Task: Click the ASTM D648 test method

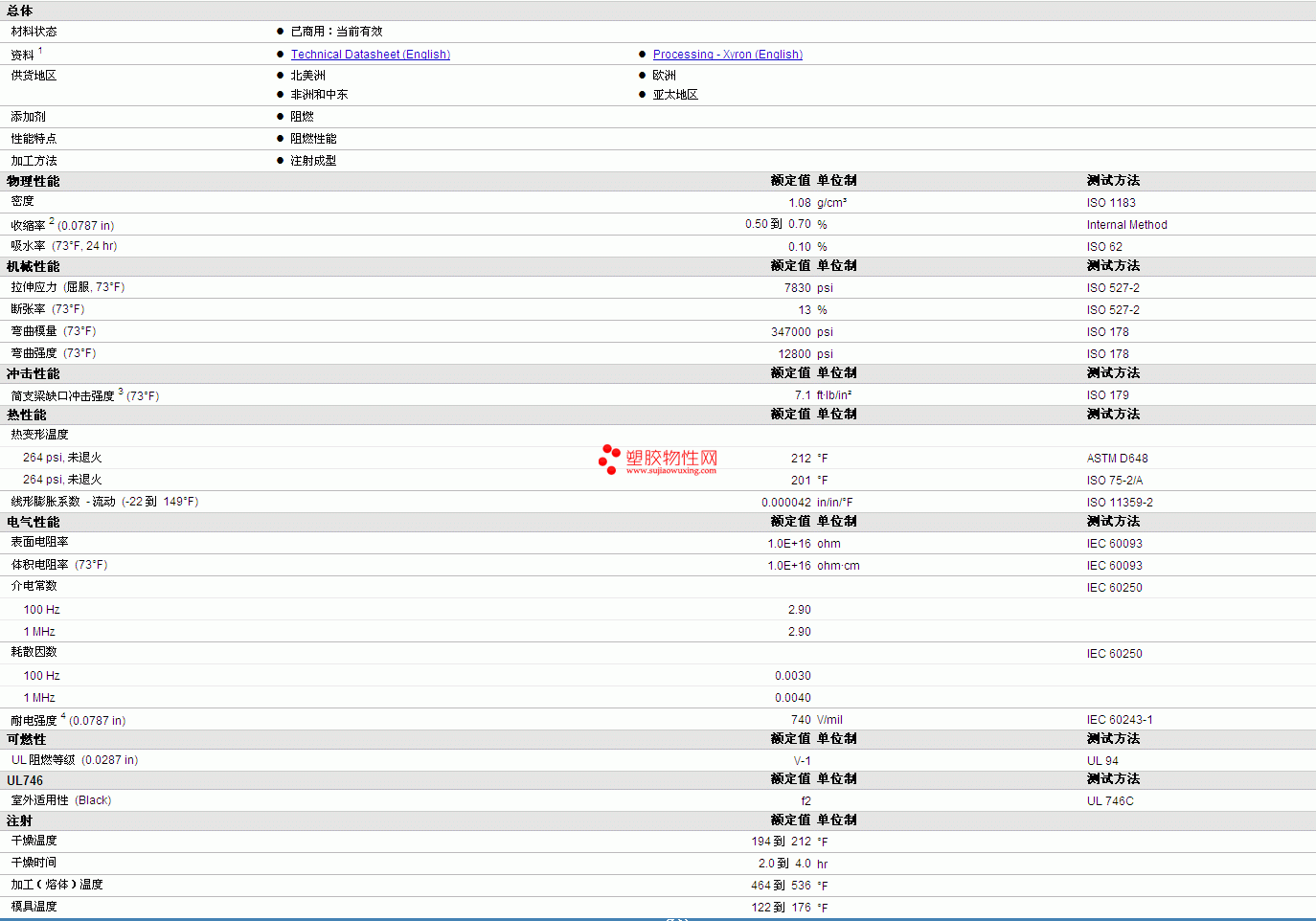Action: coord(1117,459)
